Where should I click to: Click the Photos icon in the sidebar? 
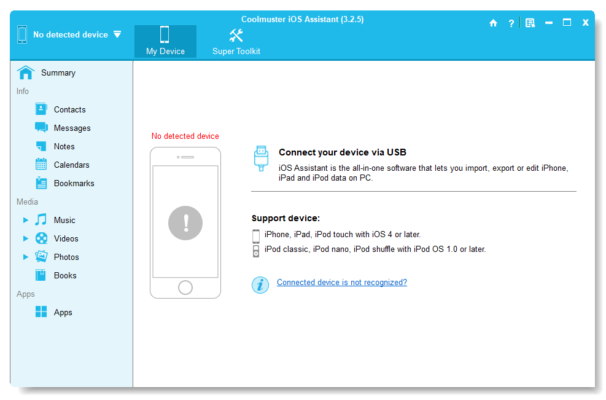click(x=41, y=256)
